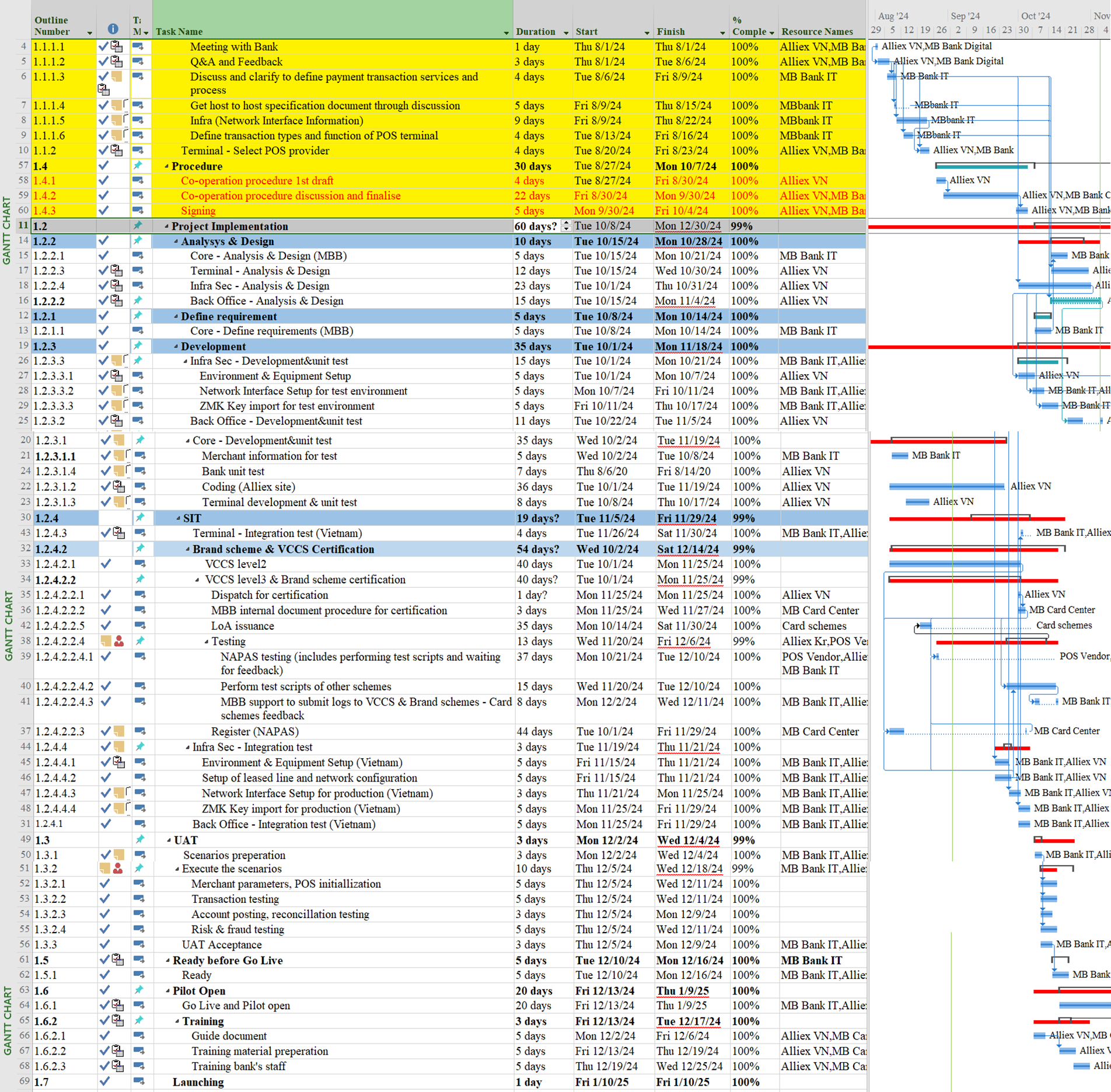Select the 'Terminal - Select POS provider' task cell

pyautogui.click(x=333, y=151)
